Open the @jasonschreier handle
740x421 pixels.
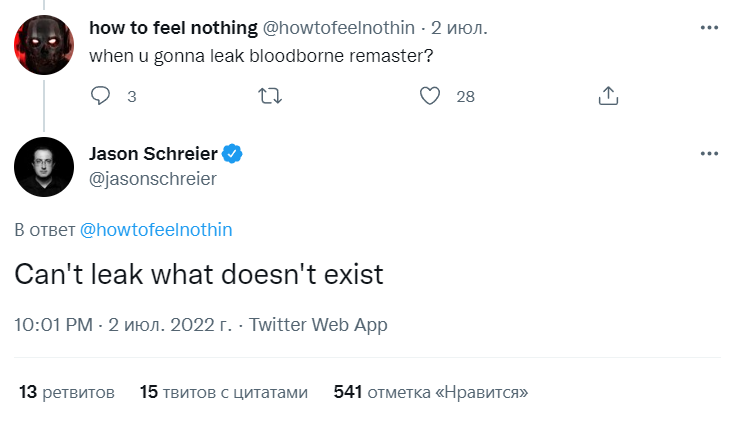(x=153, y=179)
